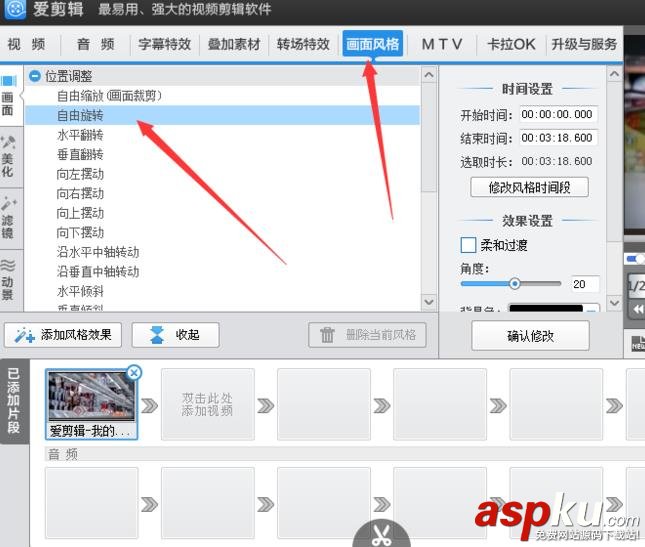Click 开始时间 field
The image size is (645, 547).
(x=557, y=114)
